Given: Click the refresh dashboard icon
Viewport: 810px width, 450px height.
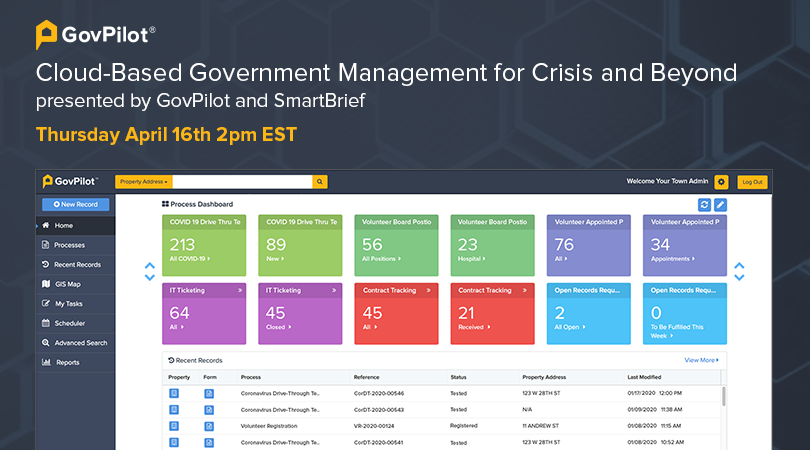Looking at the screenshot, I should coord(704,205).
